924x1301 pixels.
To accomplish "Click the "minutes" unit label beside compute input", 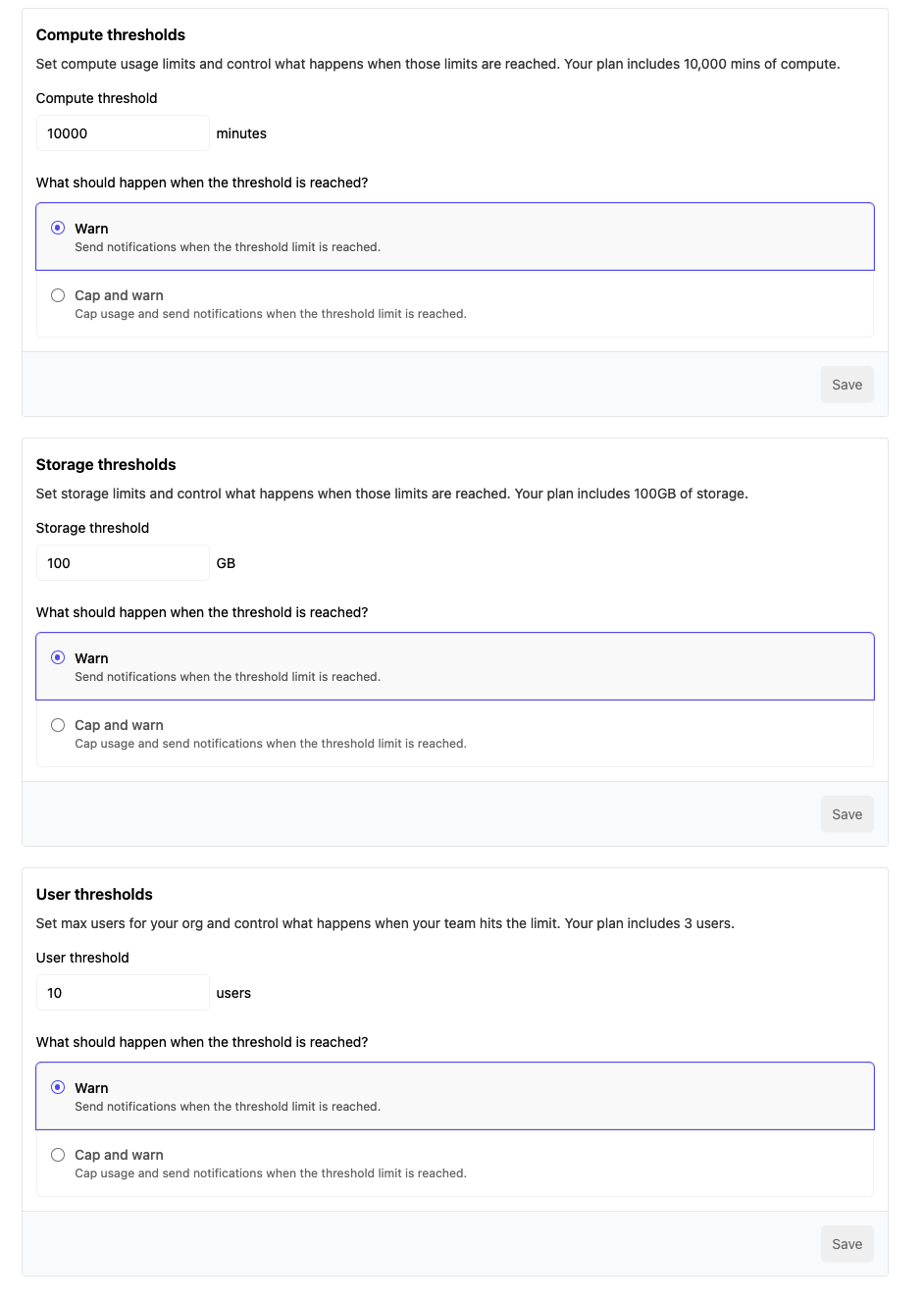I will [x=241, y=133].
